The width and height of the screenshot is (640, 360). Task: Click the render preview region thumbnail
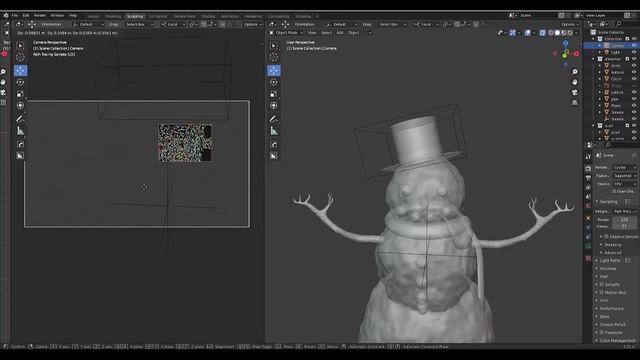(185, 143)
